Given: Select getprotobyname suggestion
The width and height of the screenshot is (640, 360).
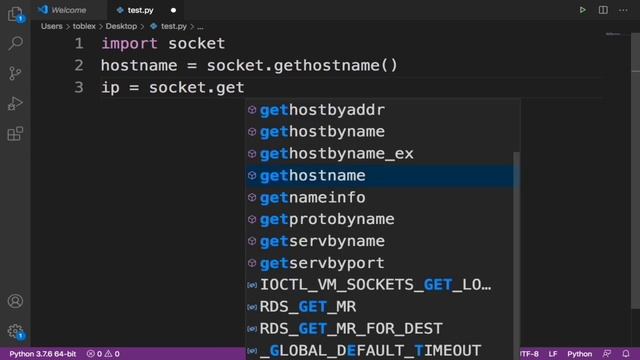Looking at the screenshot, I should (380, 219).
